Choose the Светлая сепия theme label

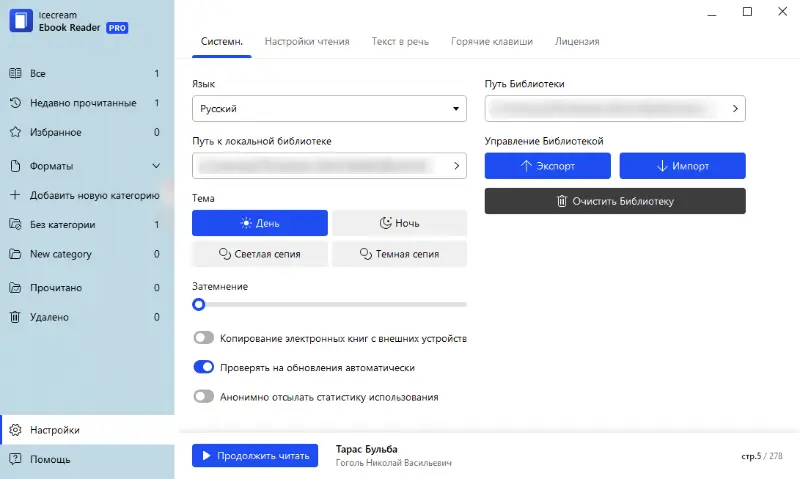pyautogui.click(x=267, y=254)
